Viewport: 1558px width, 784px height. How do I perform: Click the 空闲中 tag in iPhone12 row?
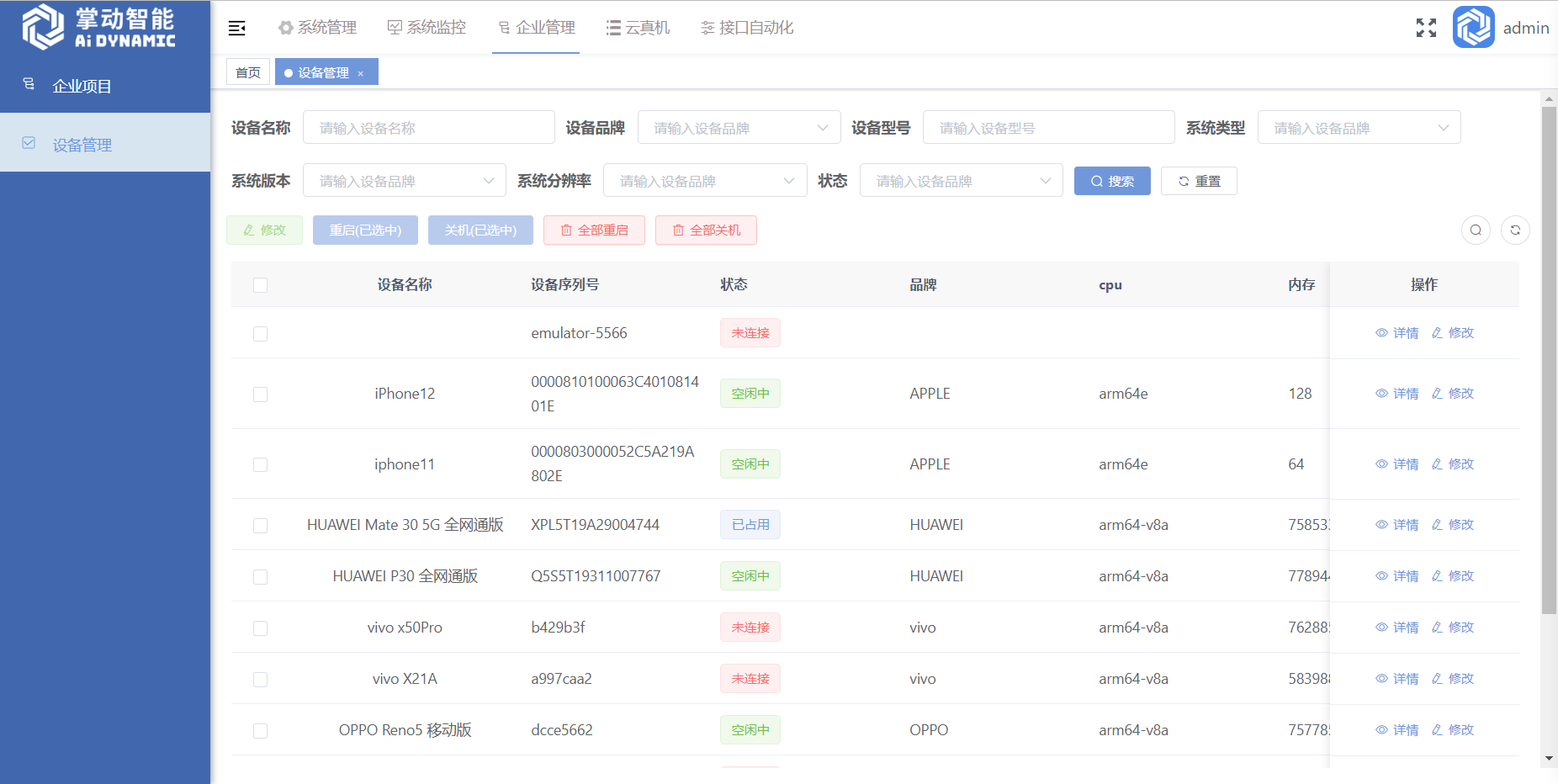coord(750,394)
